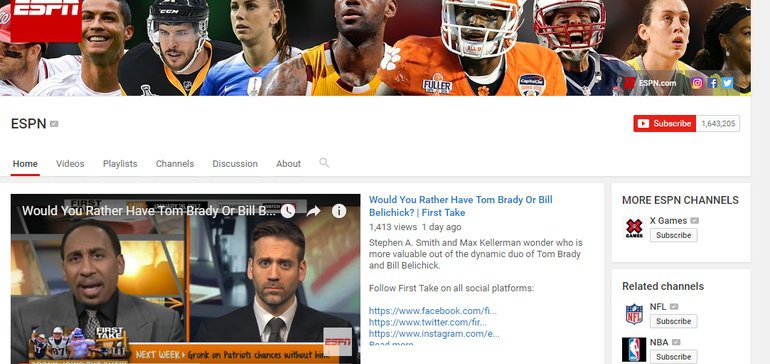Expand description with Read more
Viewport: 770px width, 364px height.
point(391,344)
